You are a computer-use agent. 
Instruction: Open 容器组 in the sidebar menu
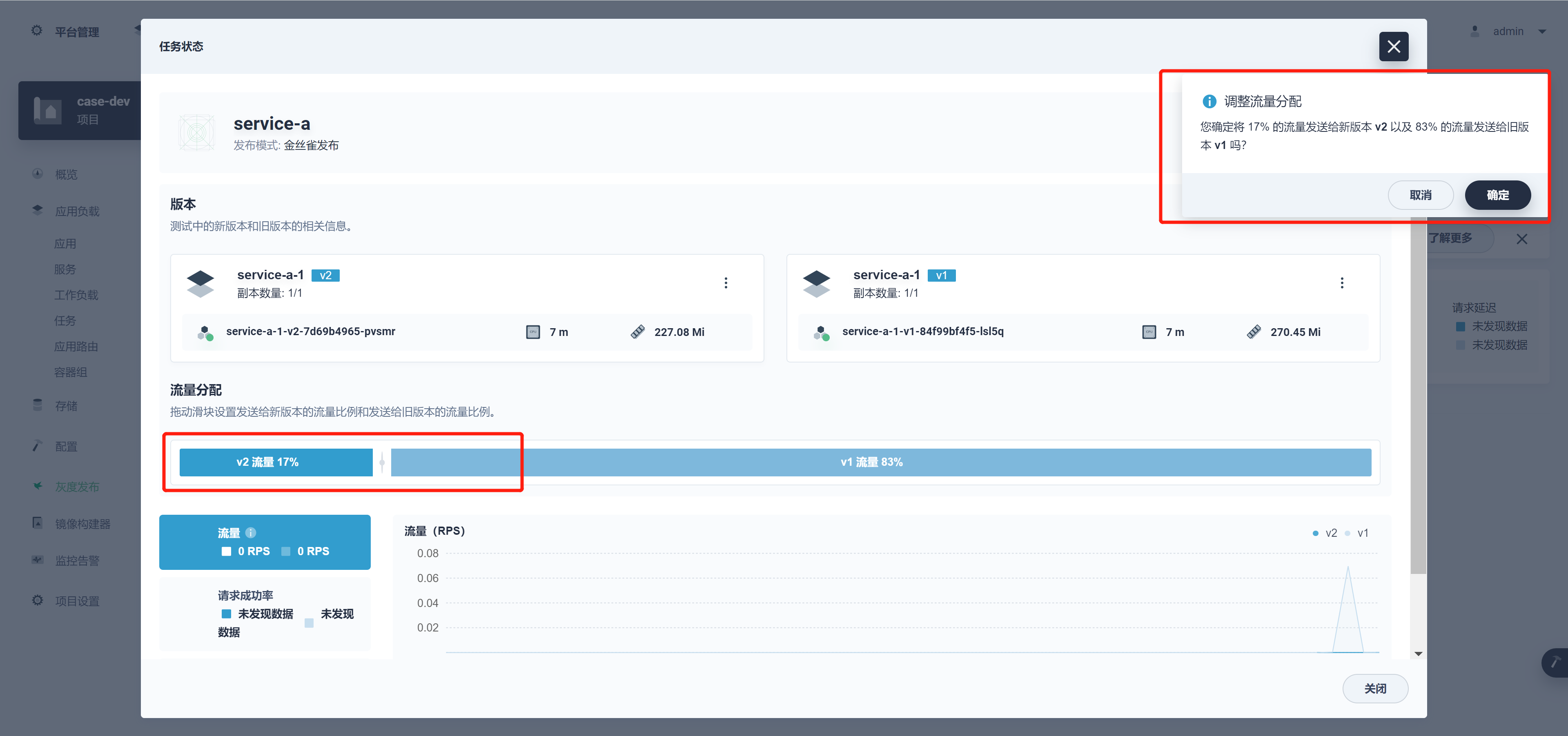tap(71, 372)
